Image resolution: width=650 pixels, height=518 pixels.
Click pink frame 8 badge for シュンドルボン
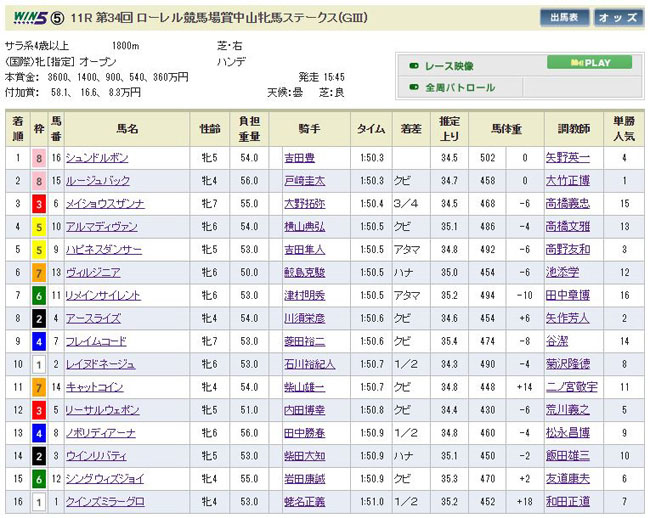[x=39, y=158]
